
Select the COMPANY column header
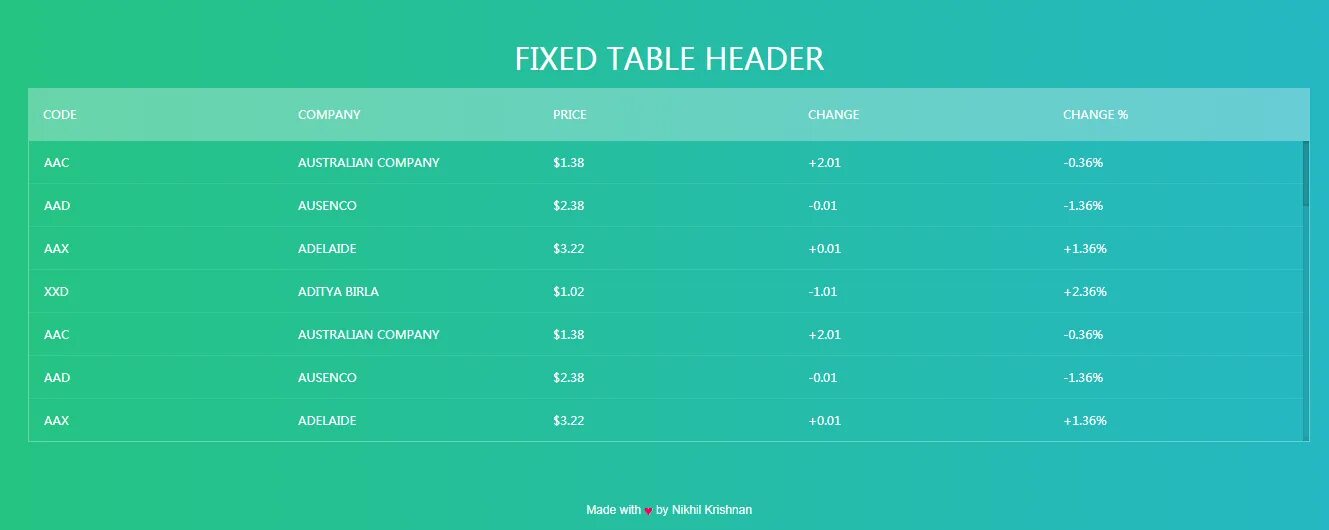pos(329,115)
